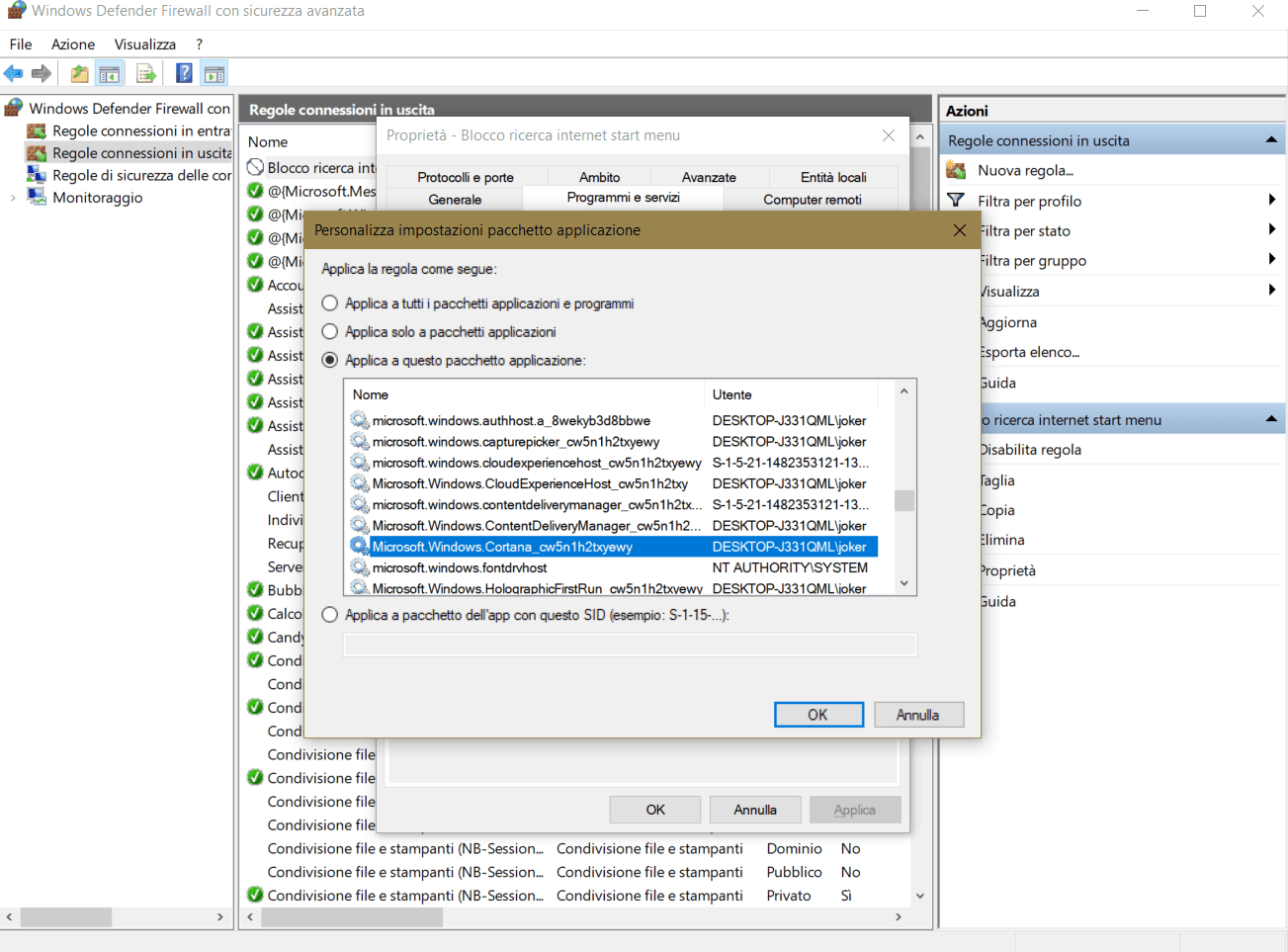This screenshot has height=952, width=1288.
Task: Click the package list vertical scrollbar thumb
Action: (x=903, y=500)
